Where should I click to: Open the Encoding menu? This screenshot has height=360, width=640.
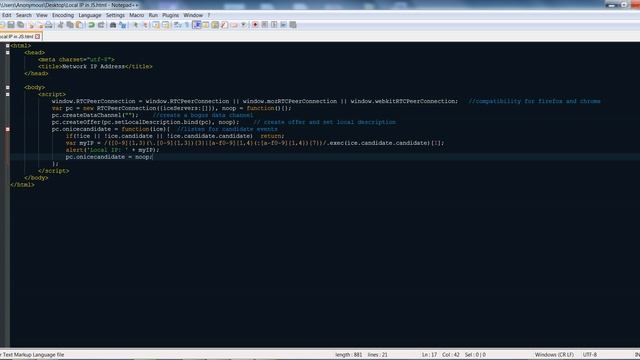tap(63, 15)
